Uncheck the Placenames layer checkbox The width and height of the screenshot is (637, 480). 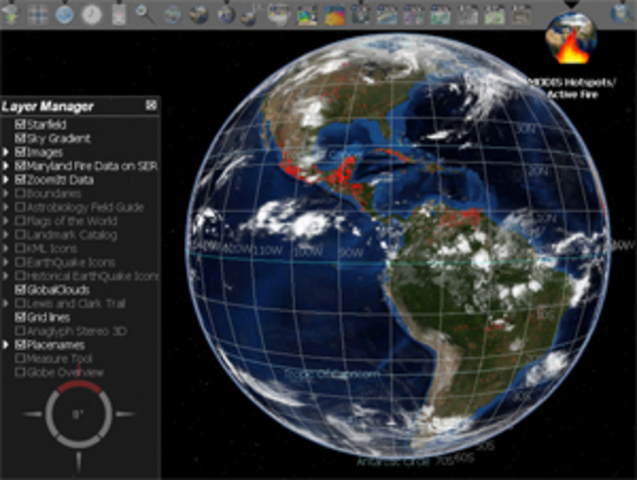pos(20,345)
